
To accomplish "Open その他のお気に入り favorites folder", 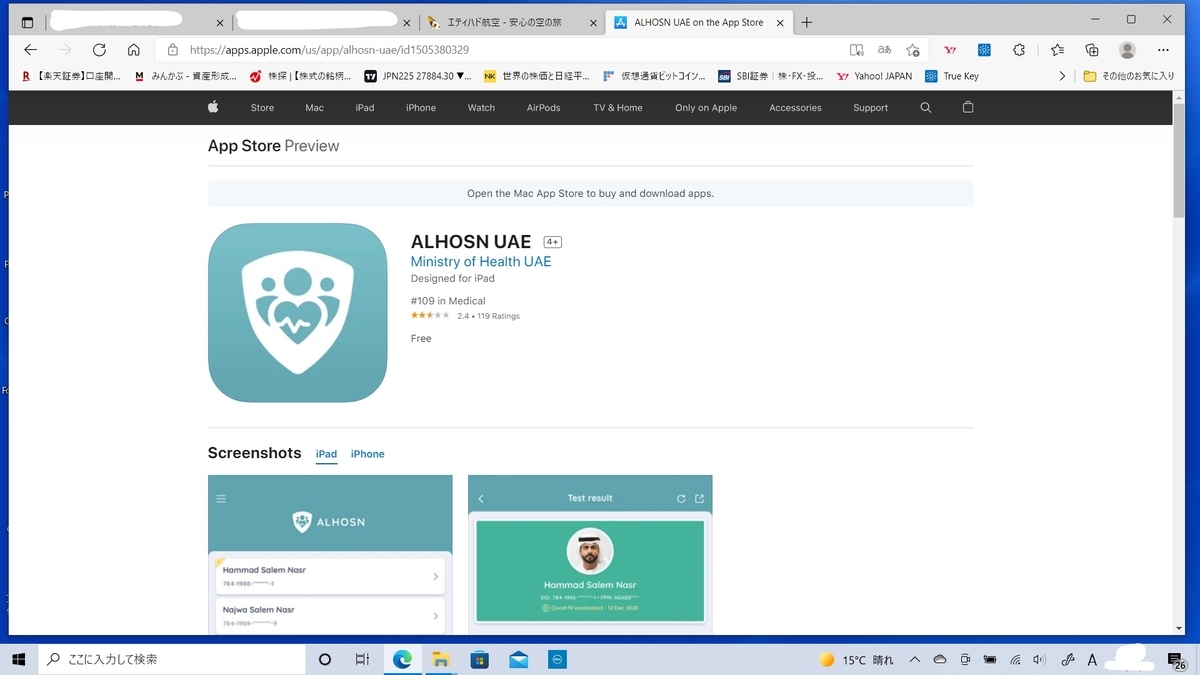I will (x=1130, y=76).
